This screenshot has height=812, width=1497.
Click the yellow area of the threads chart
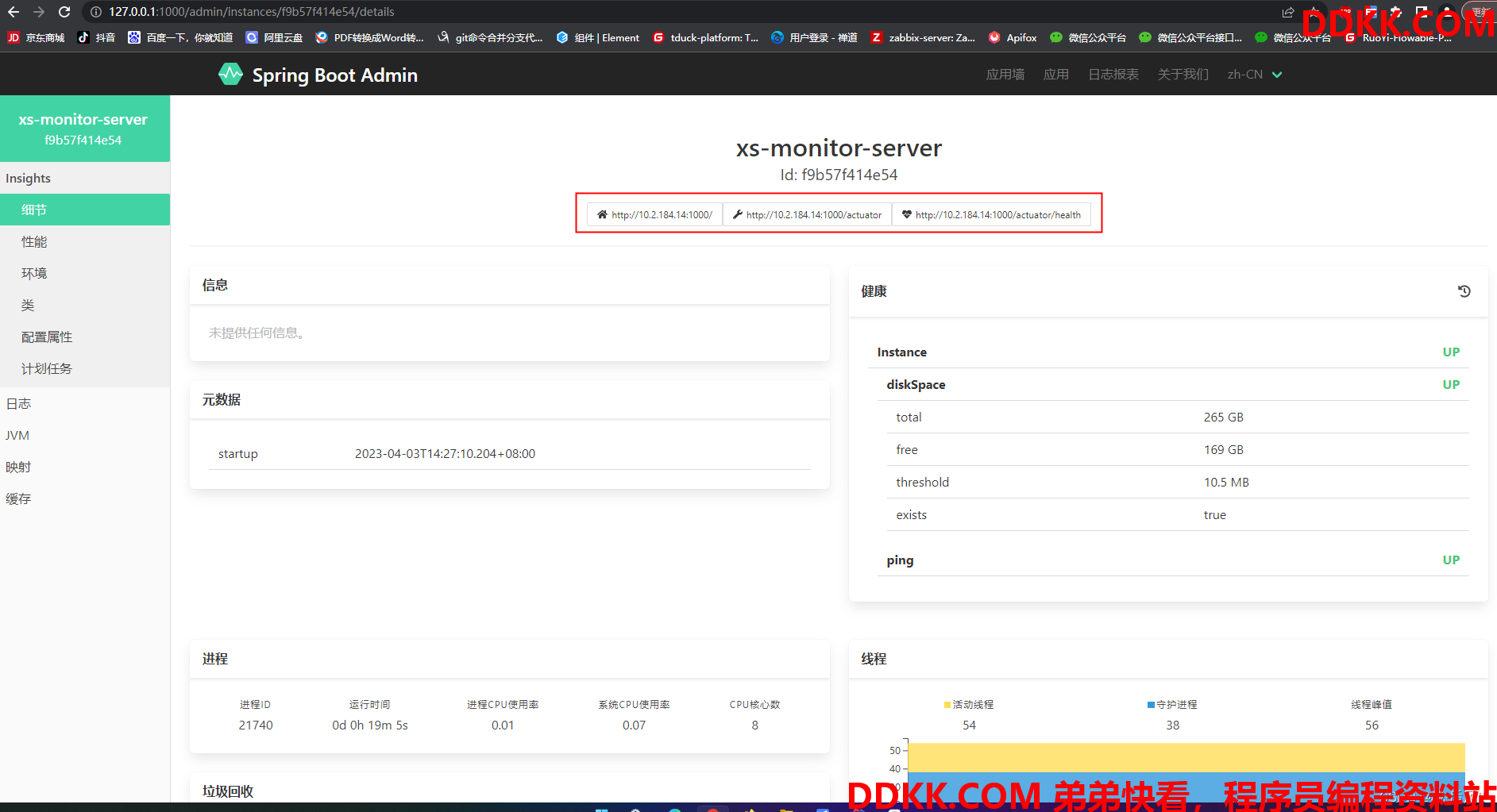(x=1186, y=757)
